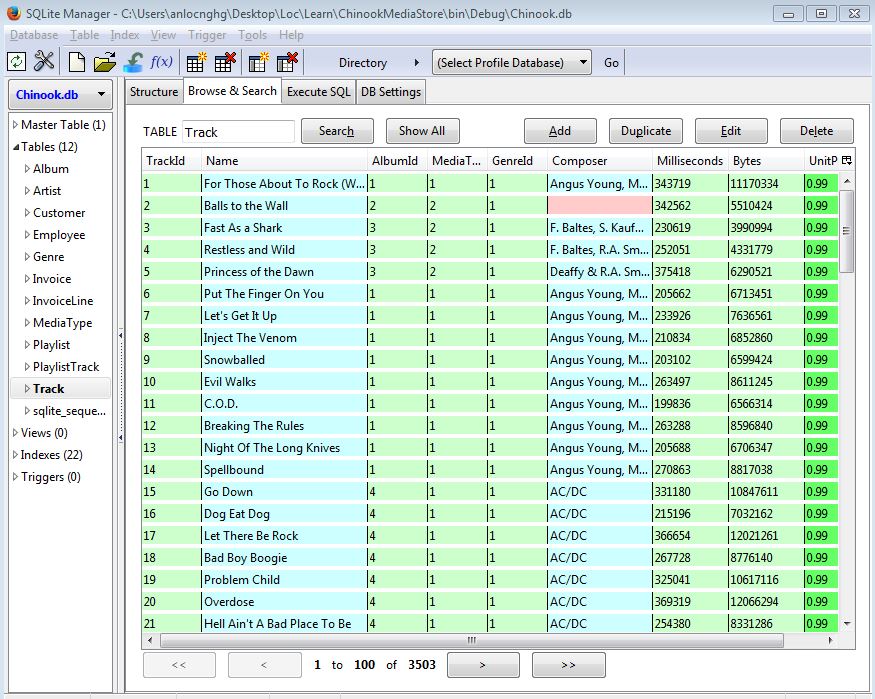
Task: Expand the Album table node
Action: coord(27,168)
